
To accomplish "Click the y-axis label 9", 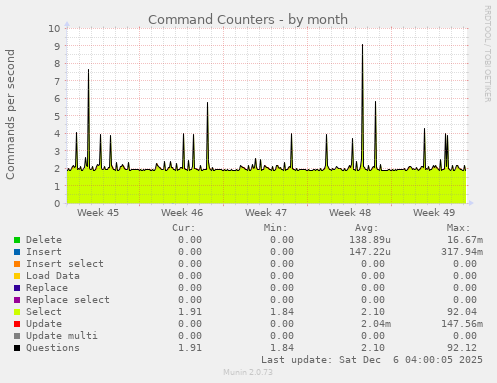I will (57, 46).
